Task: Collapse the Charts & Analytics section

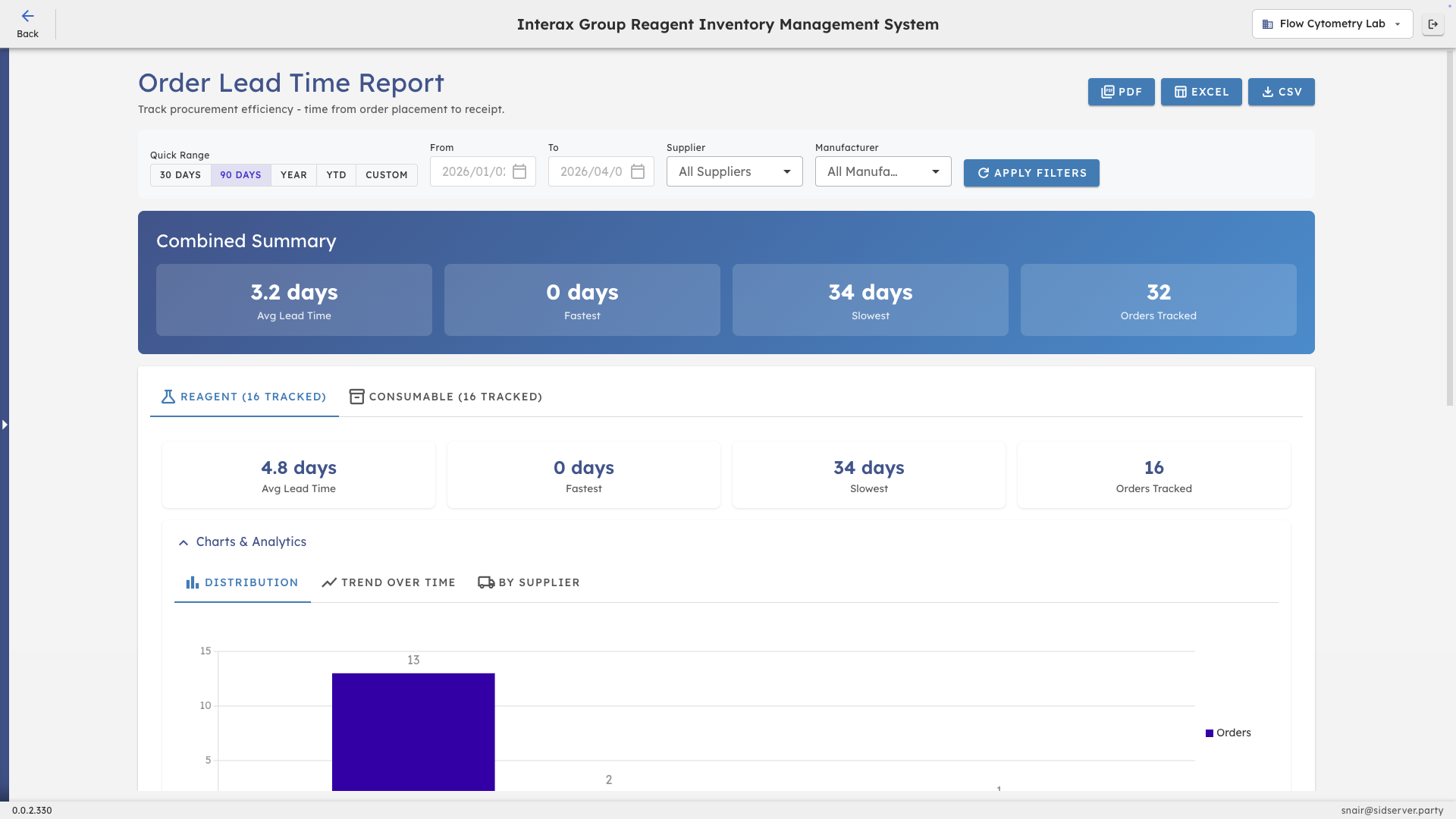Action: 183,542
